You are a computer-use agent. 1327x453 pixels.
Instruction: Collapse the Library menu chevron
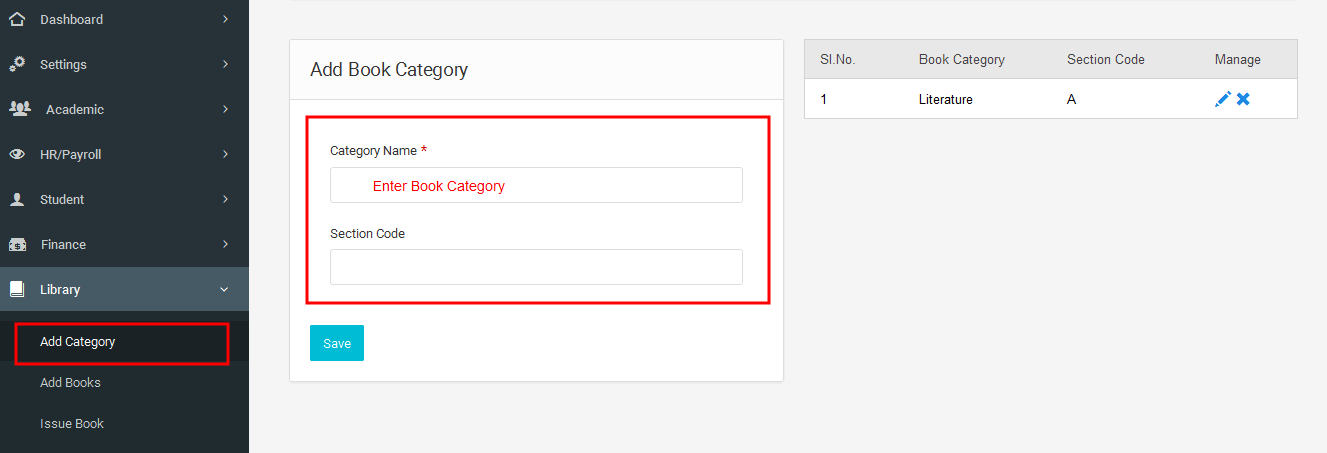[224, 289]
